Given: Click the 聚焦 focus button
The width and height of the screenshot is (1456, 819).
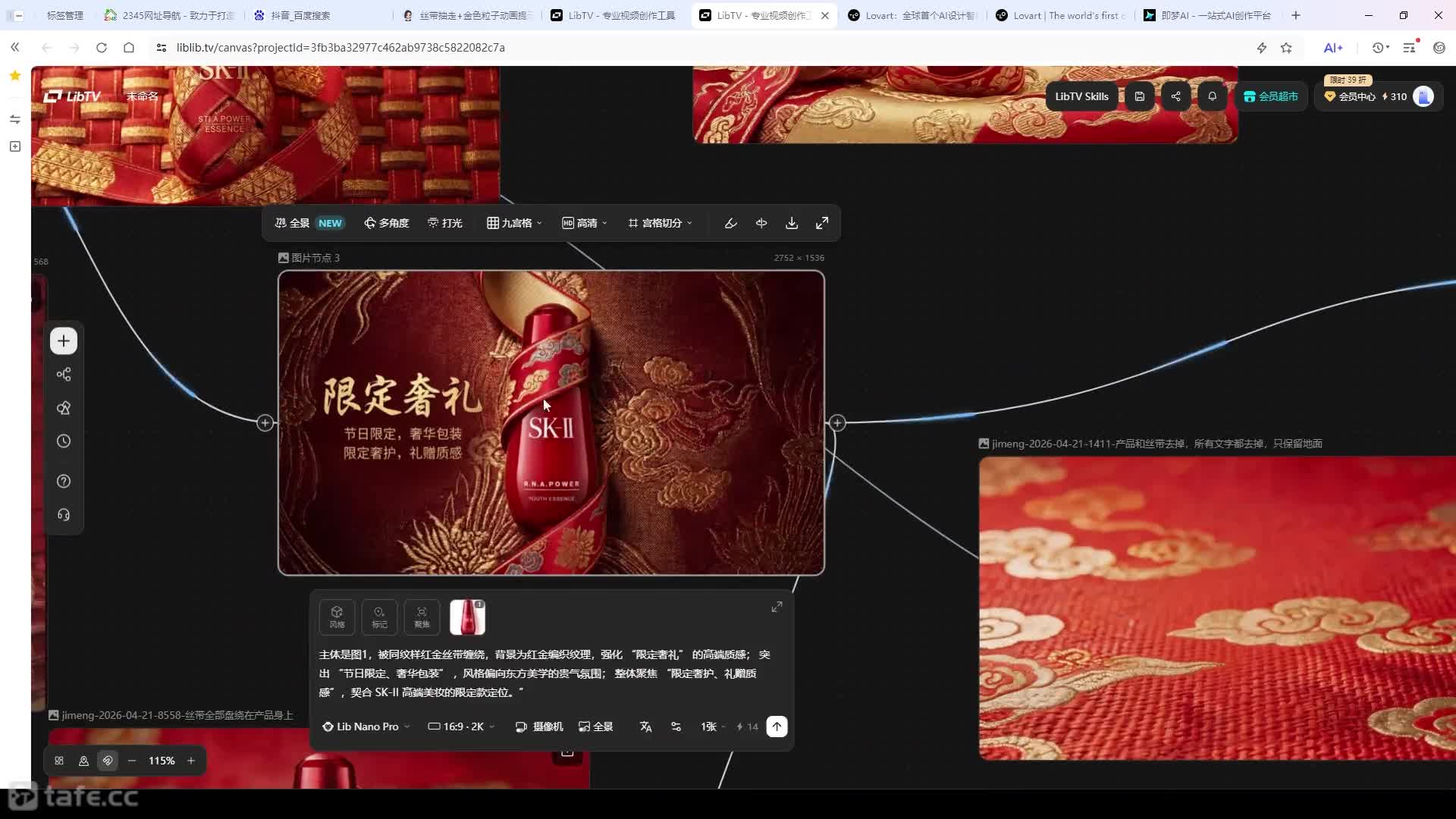Looking at the screenshot, I should [x=422, y=617].
